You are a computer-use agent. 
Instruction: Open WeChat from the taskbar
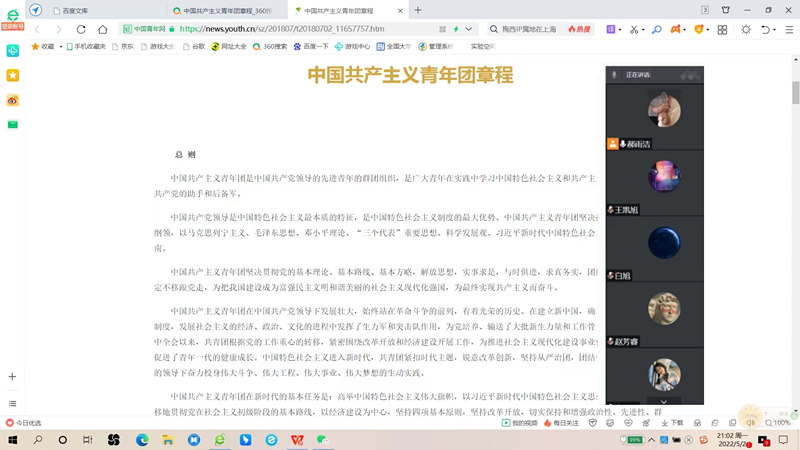click(322, 440)
